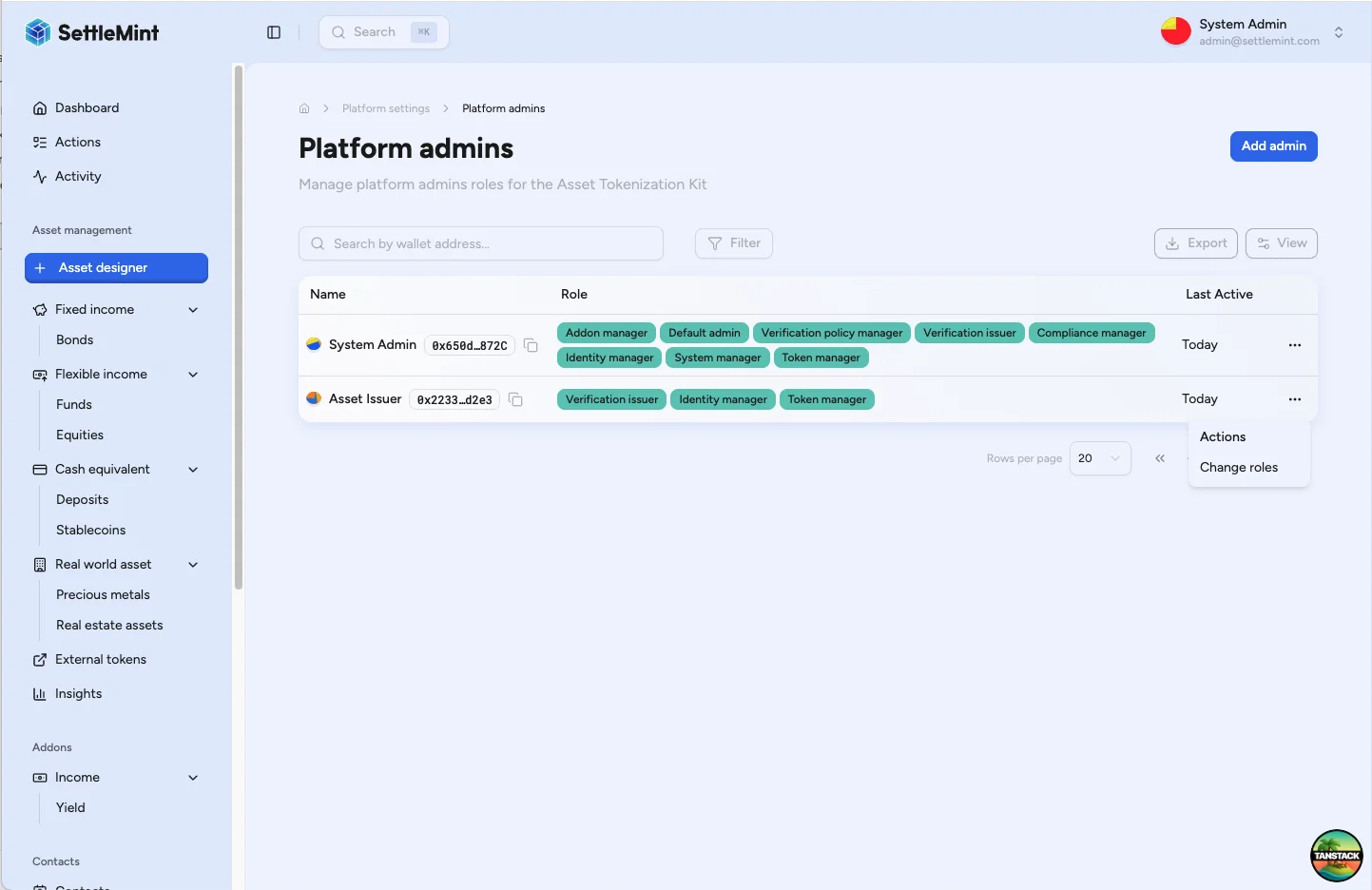Export the platform admins list

(x=1195, y=242)
